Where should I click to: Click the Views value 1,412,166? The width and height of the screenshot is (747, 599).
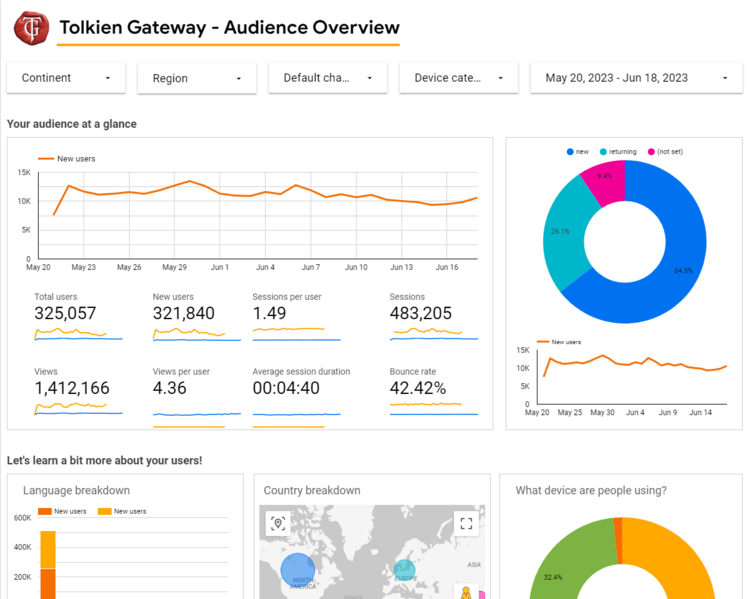click(x=72, y=388)
